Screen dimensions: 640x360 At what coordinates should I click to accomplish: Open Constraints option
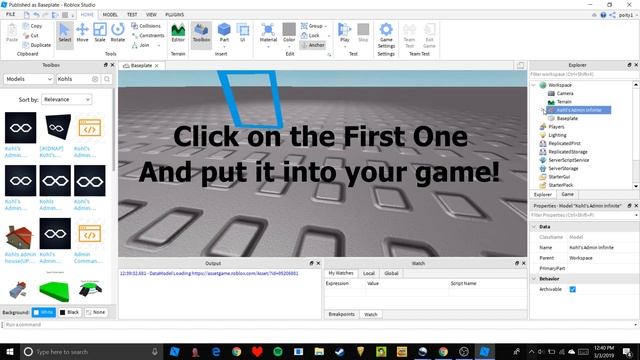point(147,36)
